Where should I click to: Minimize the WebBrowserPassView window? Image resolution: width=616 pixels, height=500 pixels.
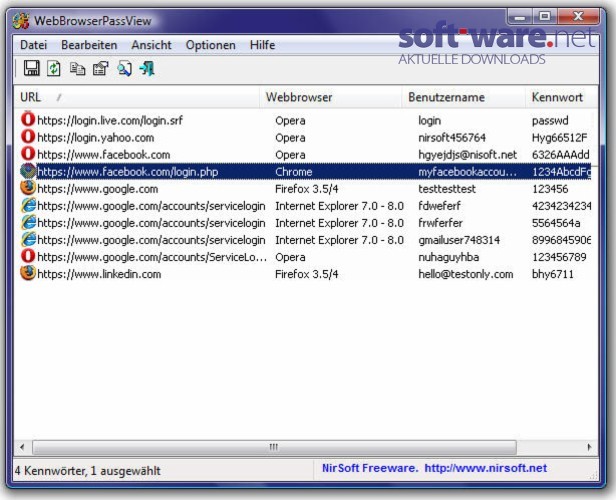(520, 17)
